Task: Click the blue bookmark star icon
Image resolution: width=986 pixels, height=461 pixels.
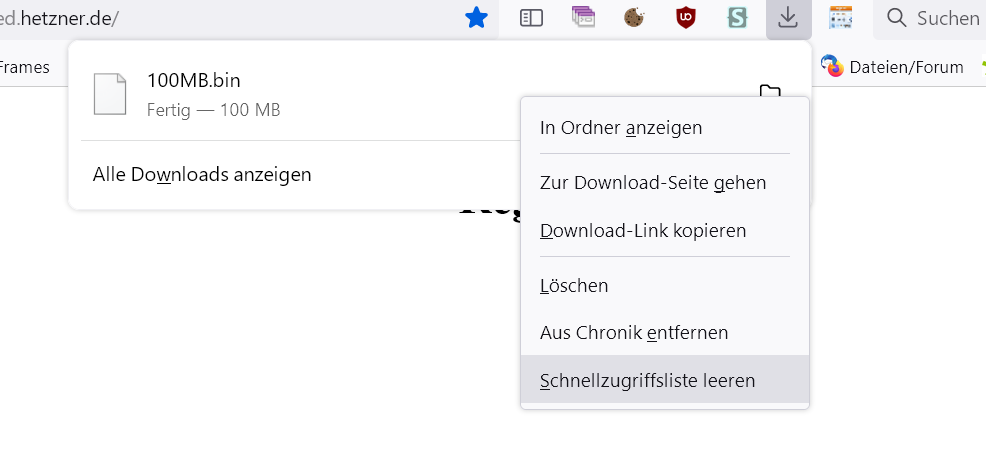Action: point(477,17)
